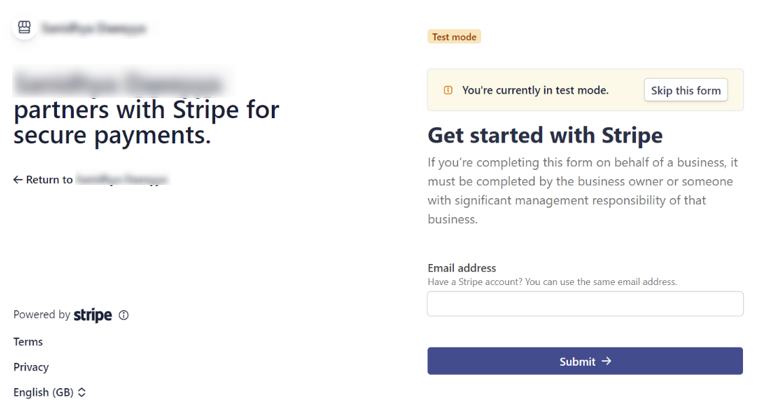778x407 pixels.
Task: Click the storefront icon at top left
Action: pos(25,28)
